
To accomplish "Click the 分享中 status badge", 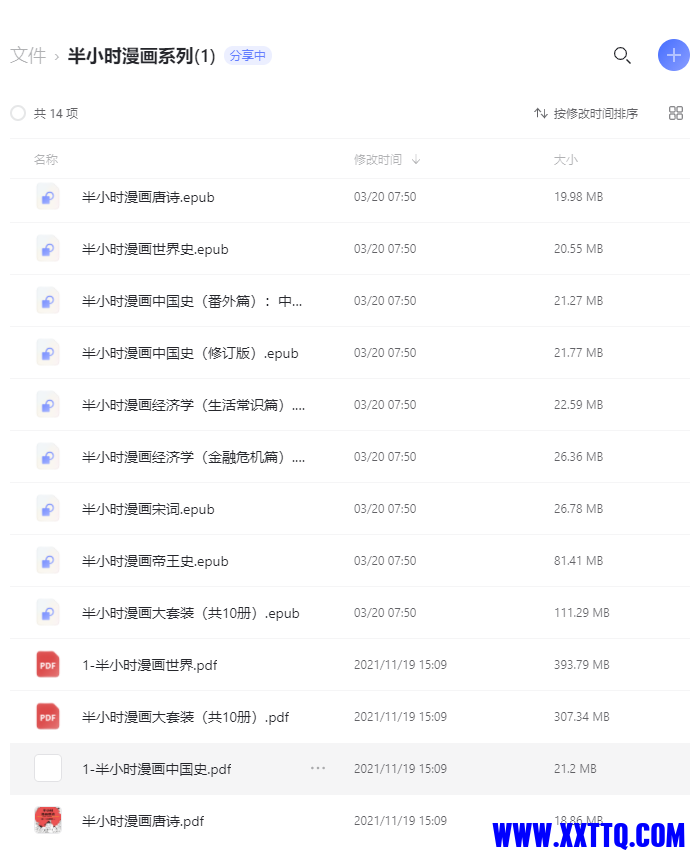I will [248, 56].
